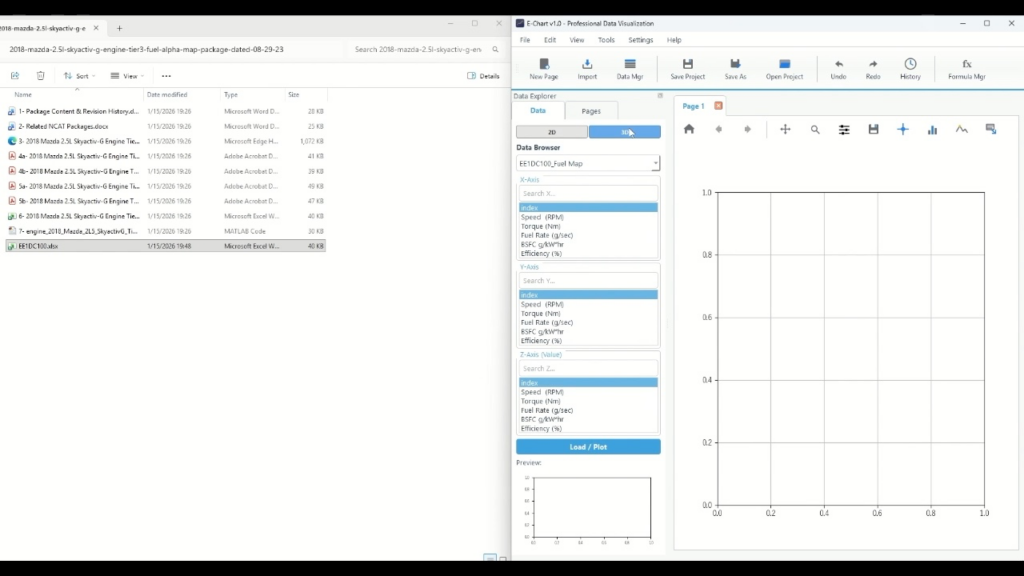Viewport: 1024px width, 576px height.
Task: Click the Save Project icon
Action: click(x=687, y=68)
